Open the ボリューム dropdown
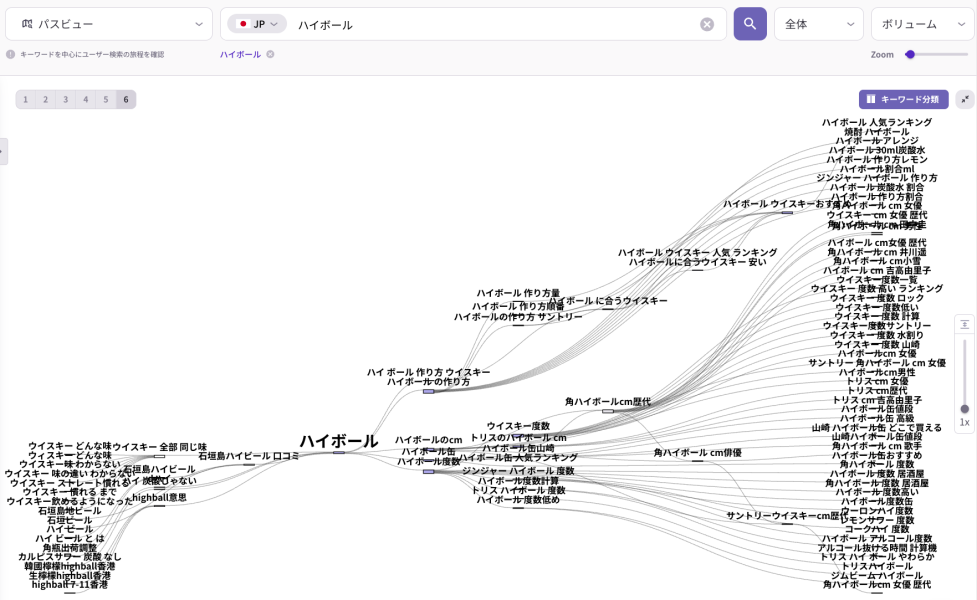The height and width of the screenshot is (600, 977). click(920, 23)
